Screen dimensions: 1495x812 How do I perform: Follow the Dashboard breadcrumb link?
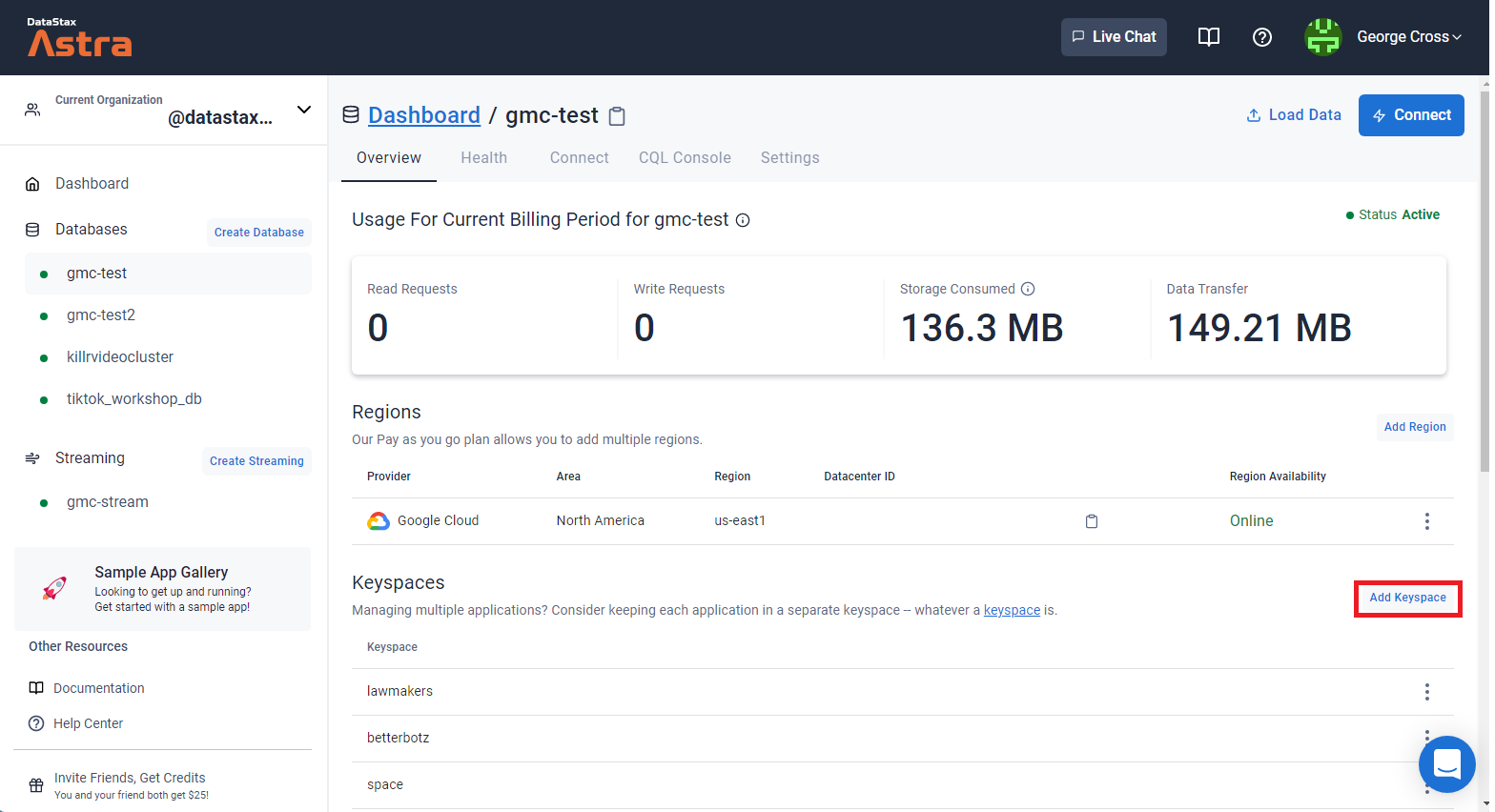(424, 115)
